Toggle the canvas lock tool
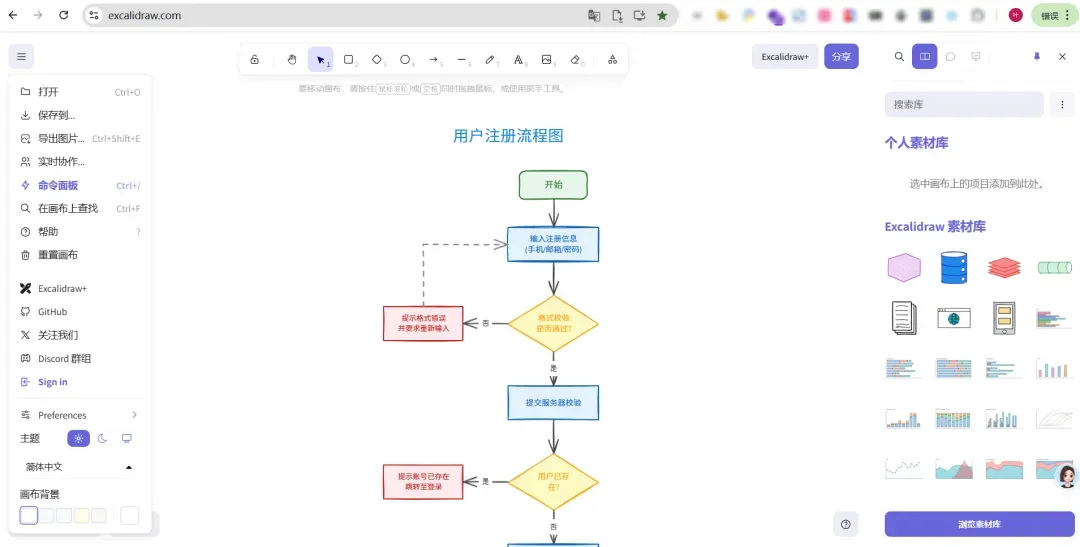Image resolution: width=1080 pixels, height=547 pixels. point(254,60)
